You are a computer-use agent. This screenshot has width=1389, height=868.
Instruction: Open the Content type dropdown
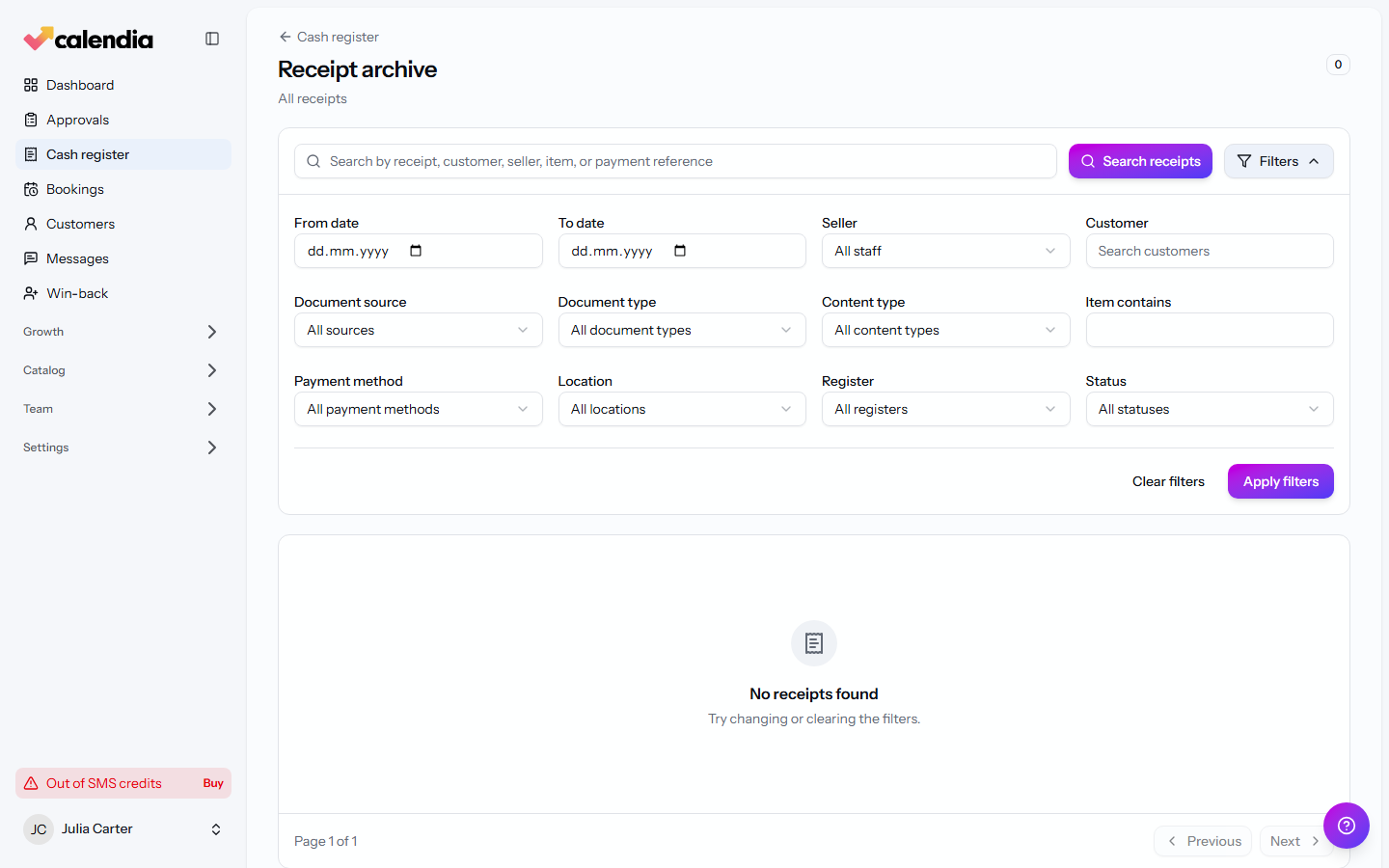(x=945, y=330)
